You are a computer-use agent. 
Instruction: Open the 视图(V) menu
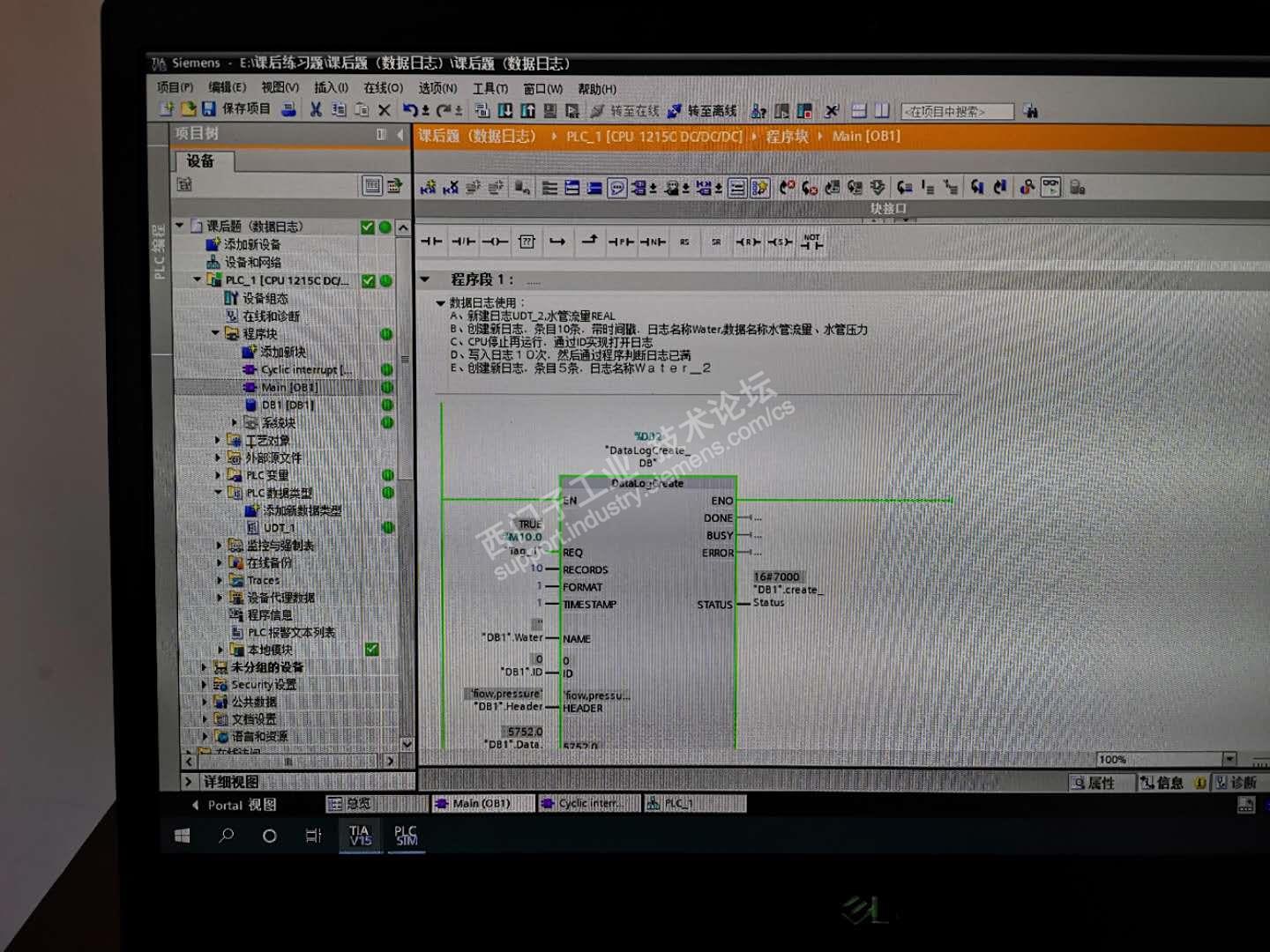point(280,87)
